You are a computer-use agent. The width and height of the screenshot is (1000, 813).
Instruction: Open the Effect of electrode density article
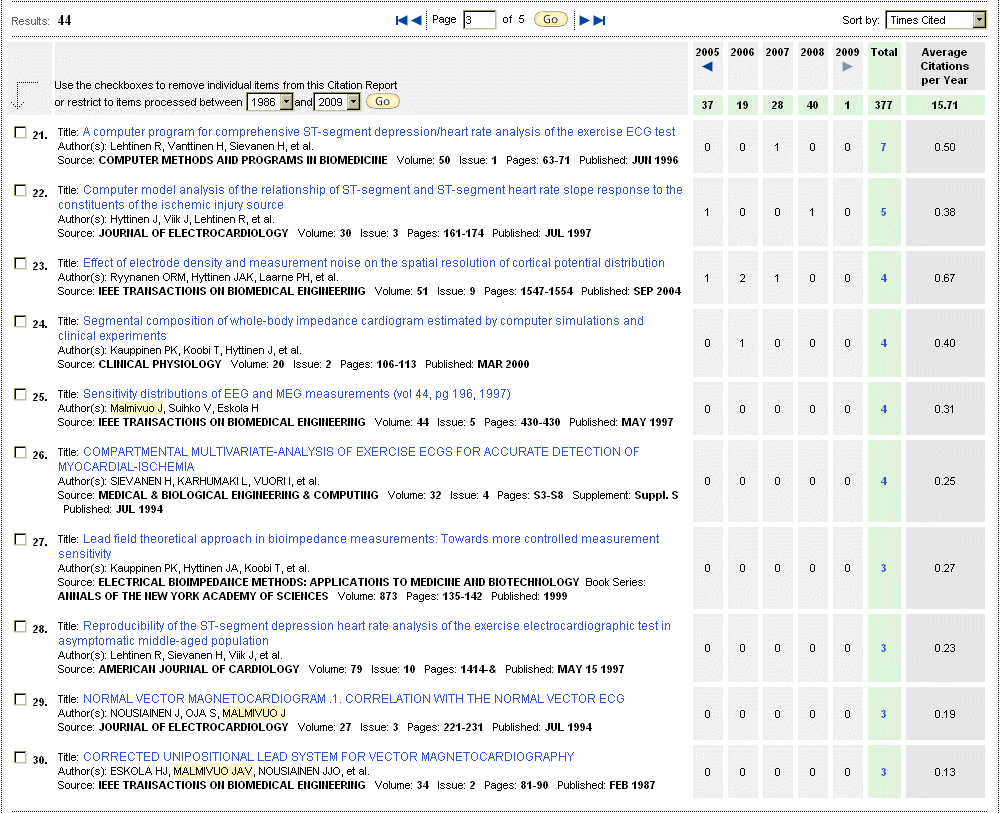coord(373,263)
